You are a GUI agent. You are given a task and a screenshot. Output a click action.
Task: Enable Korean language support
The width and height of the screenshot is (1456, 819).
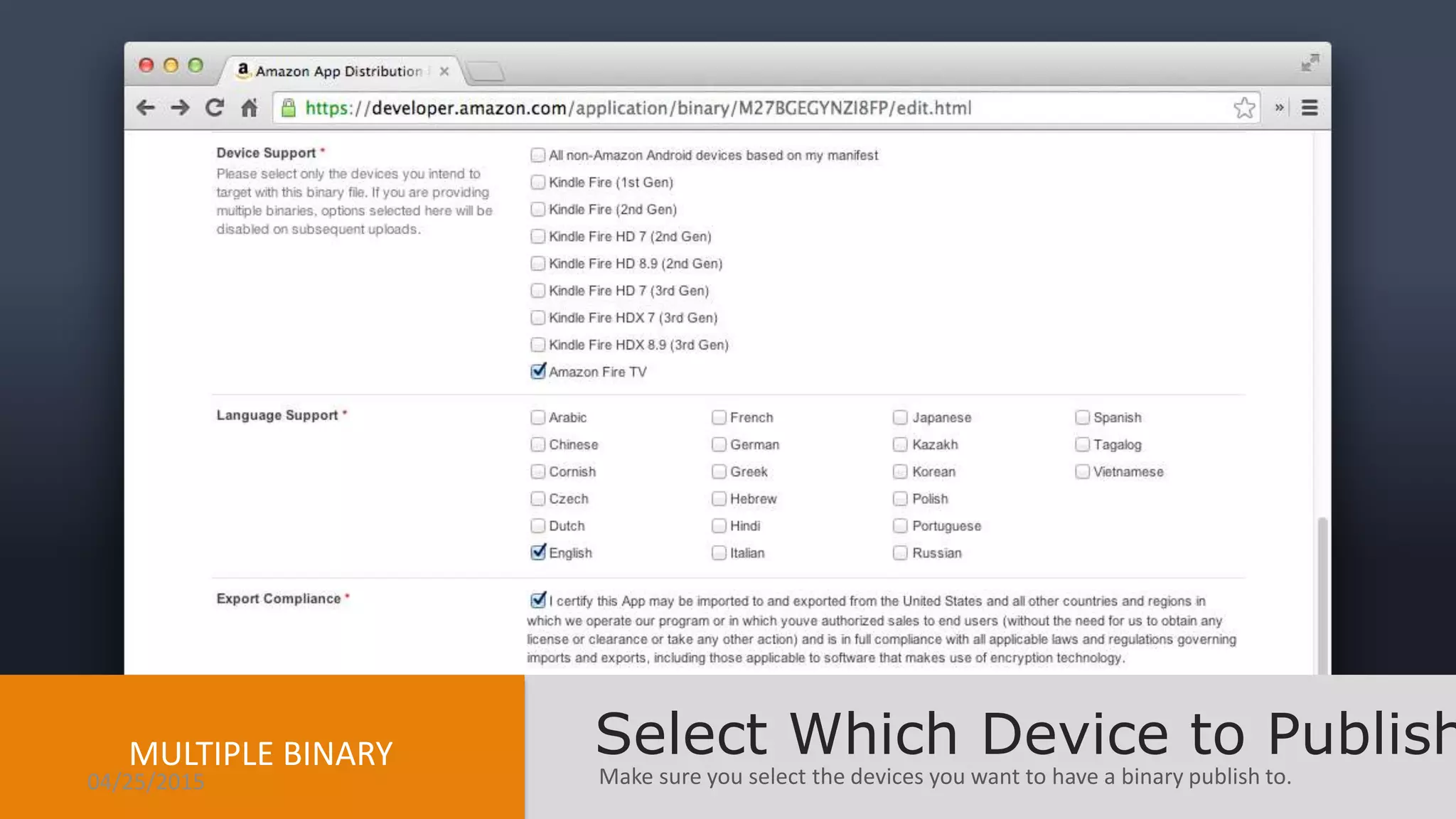[x=900, y=471]
